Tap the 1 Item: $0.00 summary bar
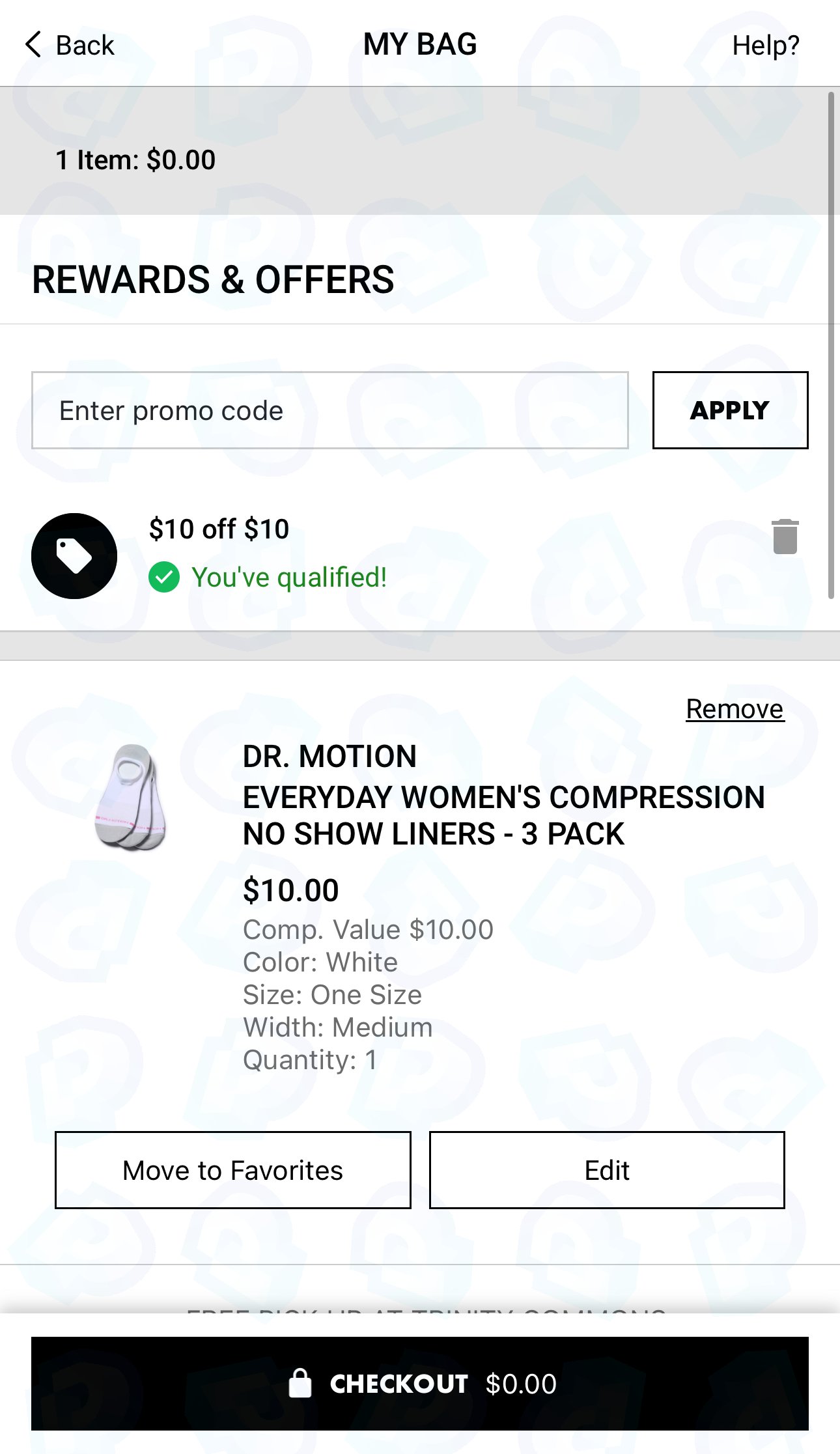Screen dimensions: 840x1454 (420, 160)
